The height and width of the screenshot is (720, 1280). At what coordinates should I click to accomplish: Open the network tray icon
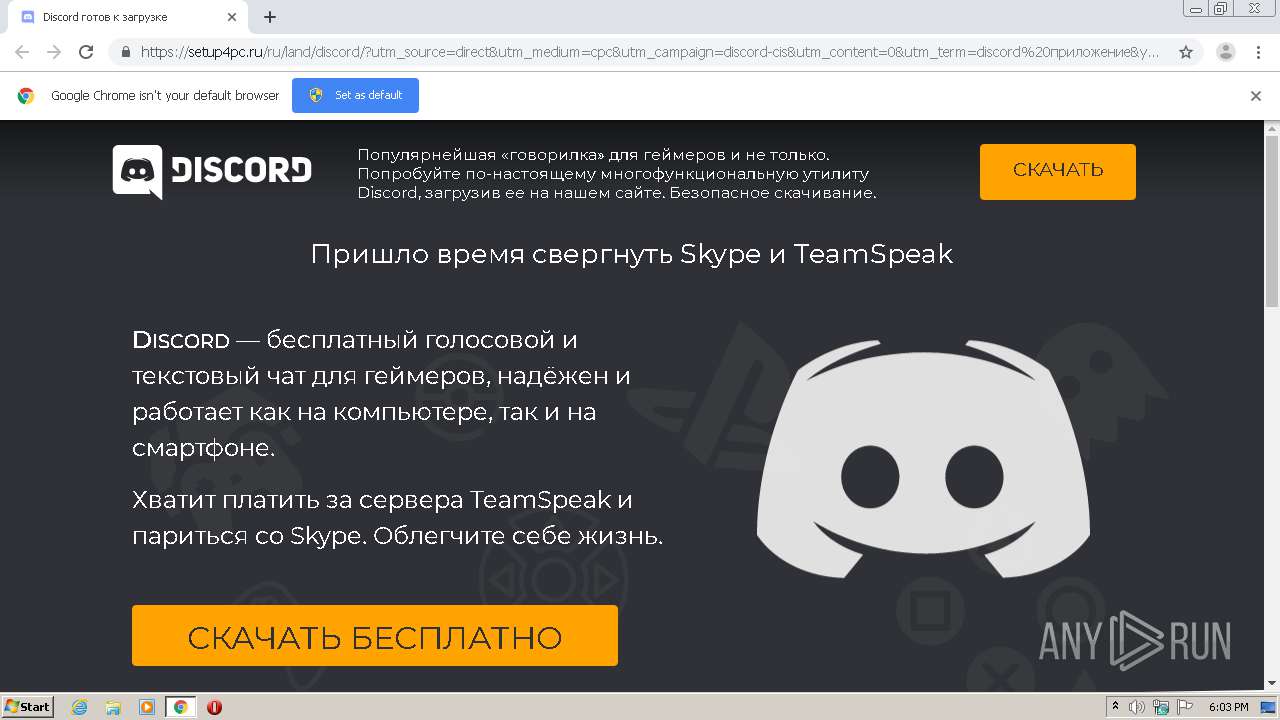1161,707
